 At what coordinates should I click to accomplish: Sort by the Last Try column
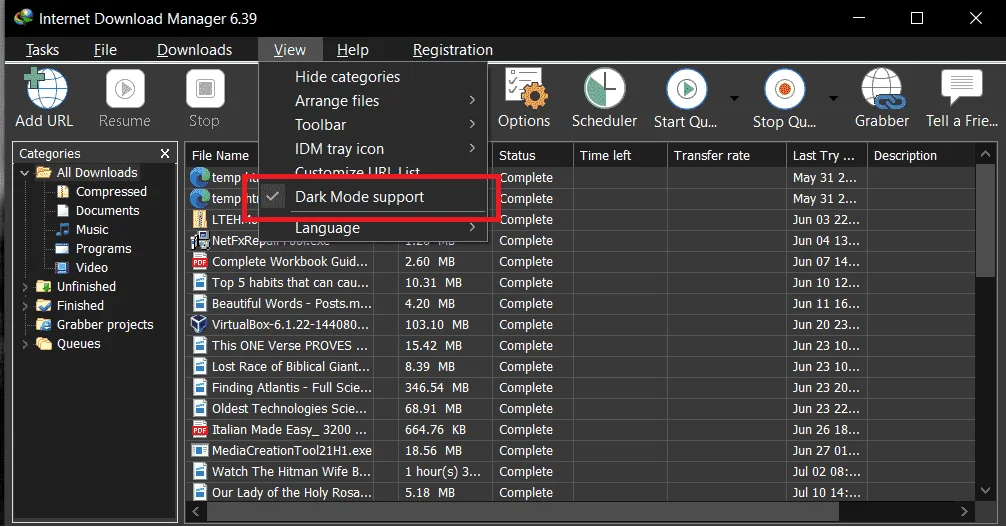point(826,155)
